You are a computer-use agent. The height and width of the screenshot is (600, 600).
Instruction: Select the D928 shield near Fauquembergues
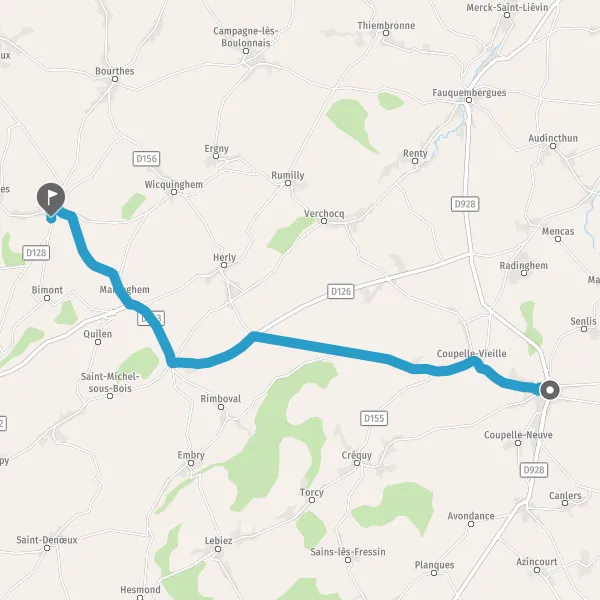[465, 204]
